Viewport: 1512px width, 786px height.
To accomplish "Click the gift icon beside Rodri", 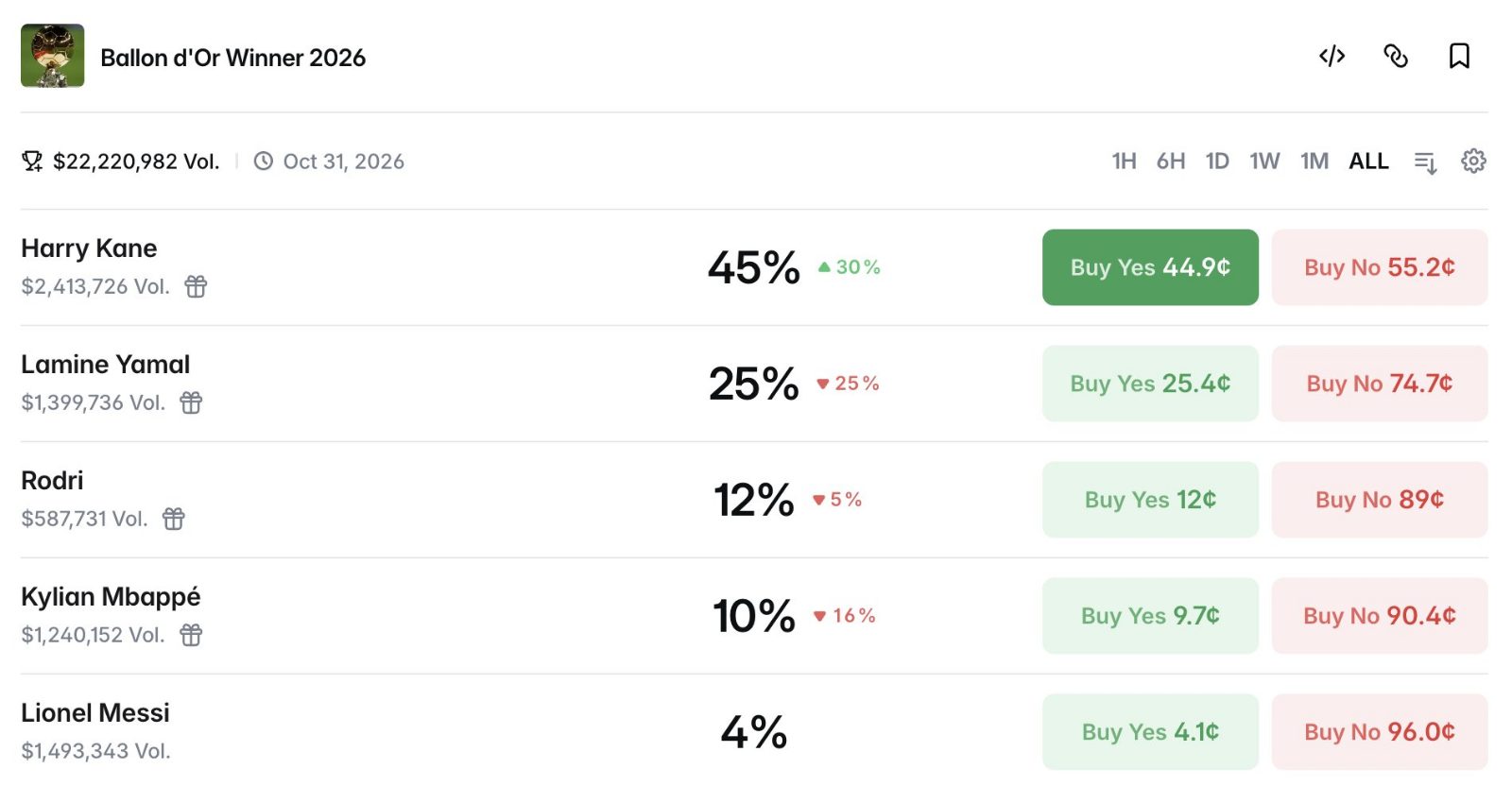I will [174, 519].
